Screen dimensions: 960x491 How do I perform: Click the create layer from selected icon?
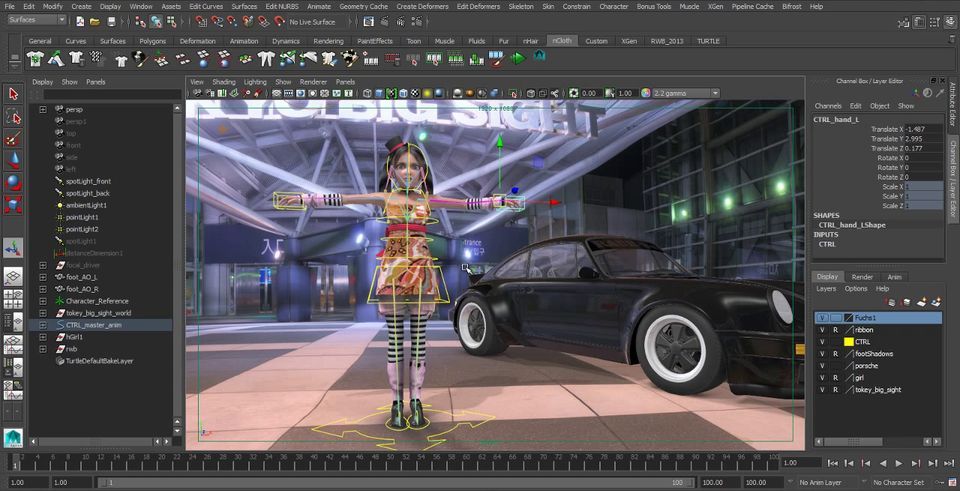[936, 302]
